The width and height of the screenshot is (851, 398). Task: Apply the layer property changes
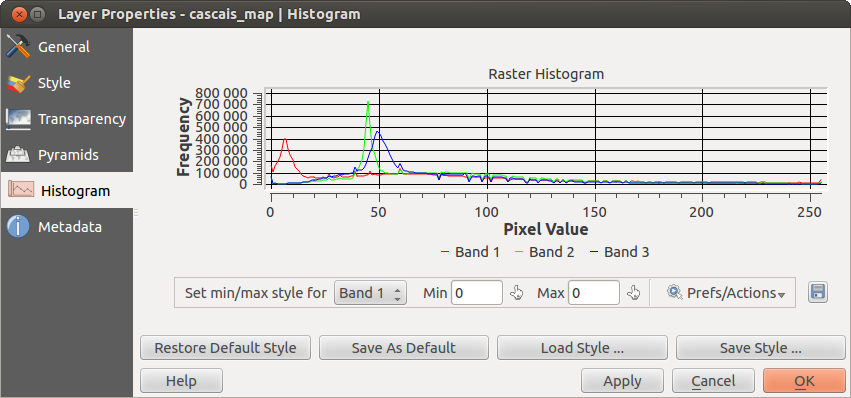622,381
